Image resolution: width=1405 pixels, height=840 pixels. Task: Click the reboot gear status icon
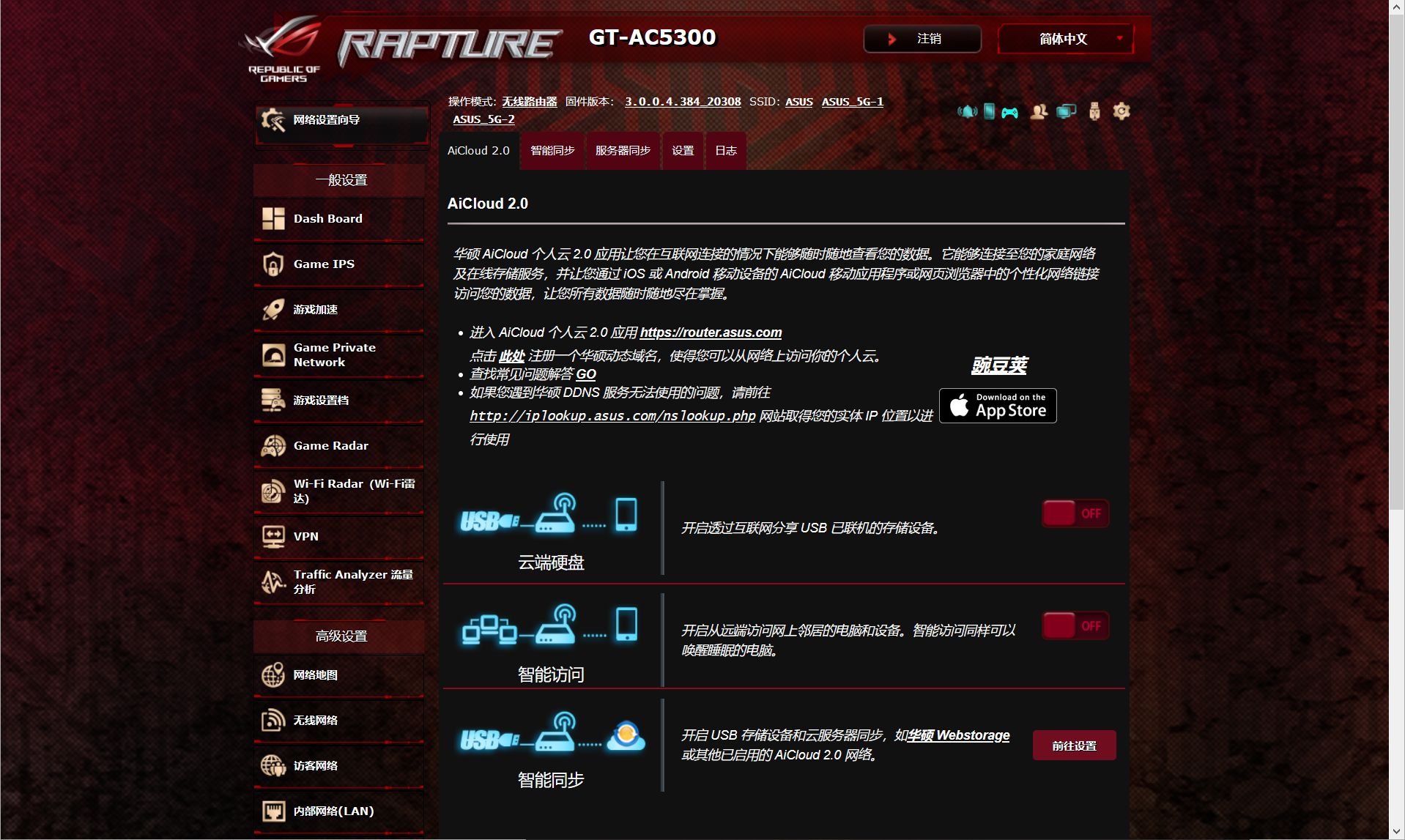[x=1122, y=111]
